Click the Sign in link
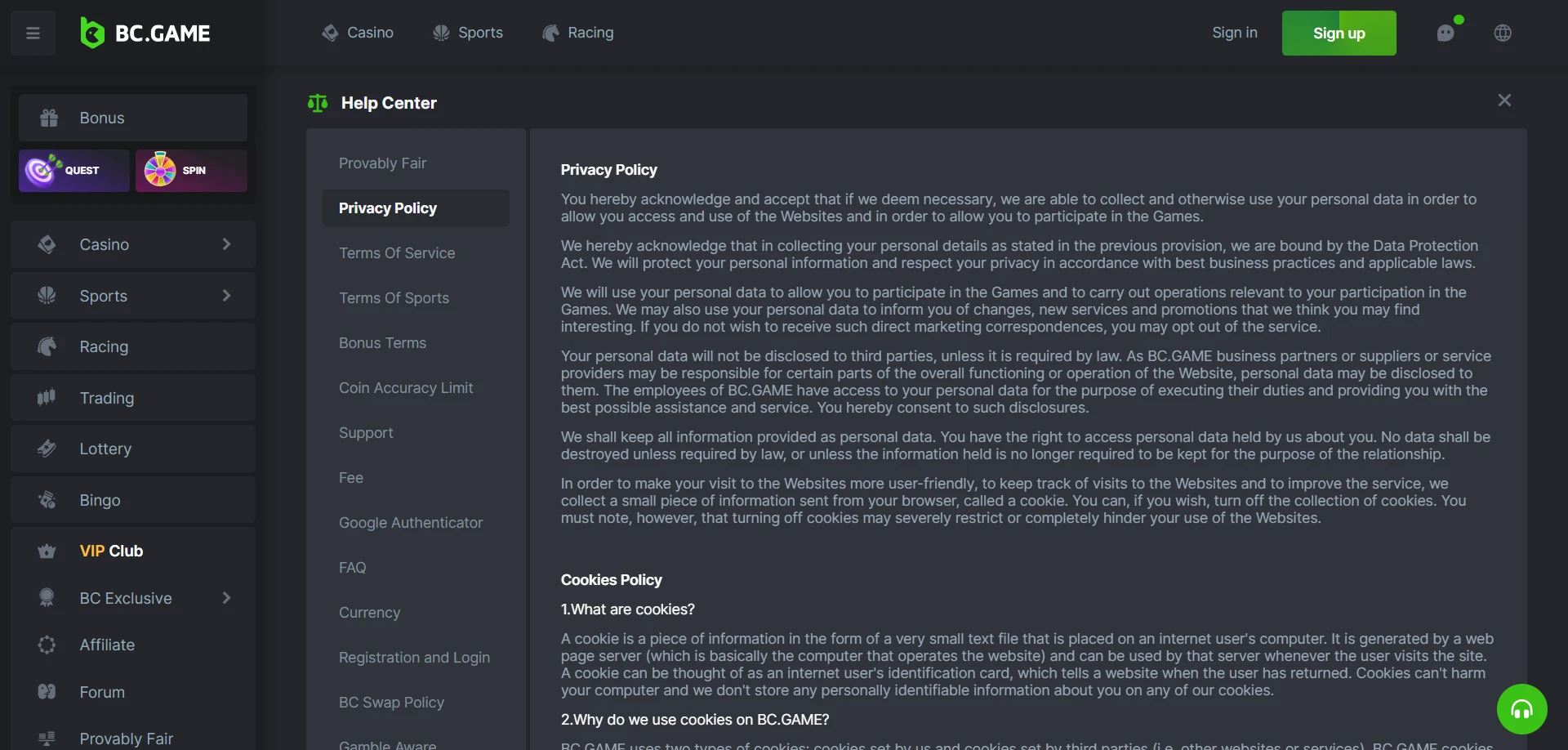1568x750 pixels. coord(1235,33)
